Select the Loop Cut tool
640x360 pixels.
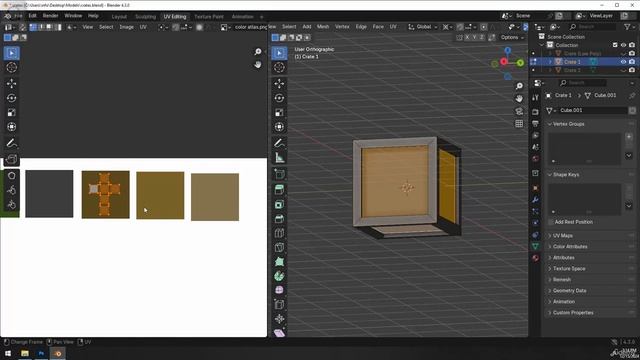pyautogui.click(x=279, y=233)
